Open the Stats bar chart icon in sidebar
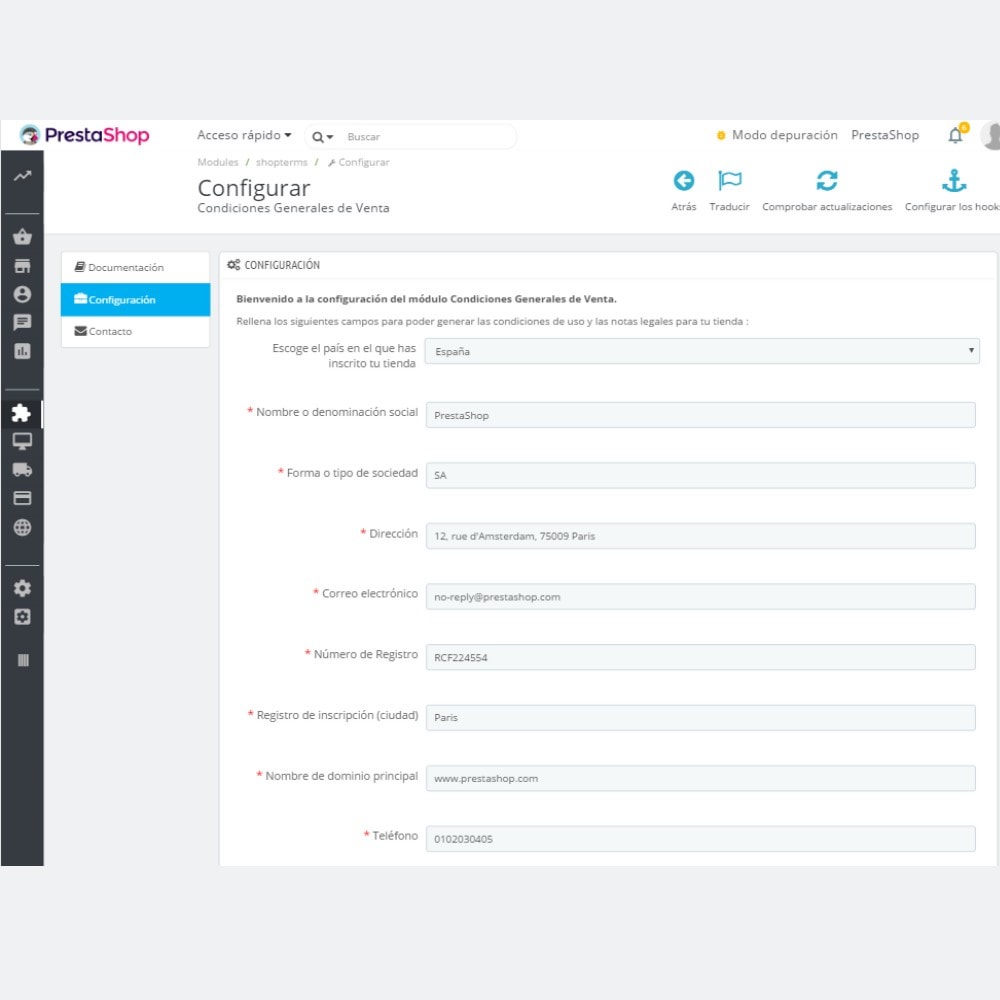Screen dimensions: 1000x1000 (x=22, y=351)
